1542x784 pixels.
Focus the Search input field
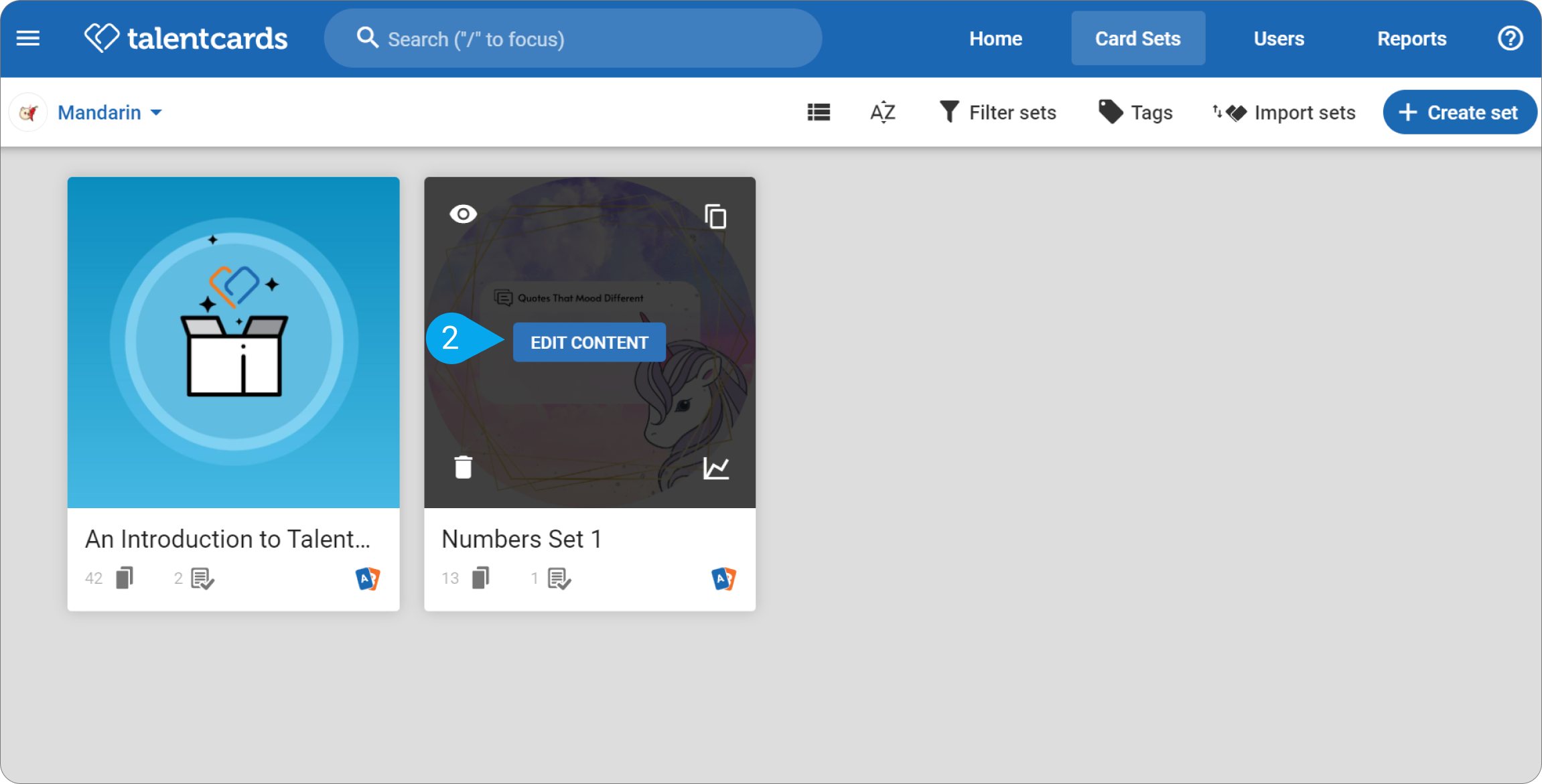[x=573, y=38]
